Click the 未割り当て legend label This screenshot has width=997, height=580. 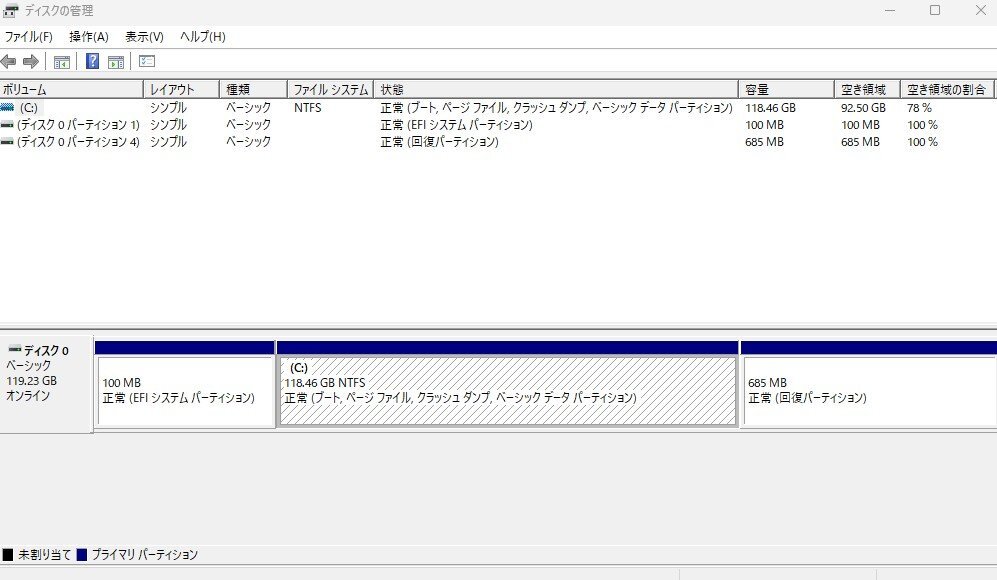click(x=45, y=555)
